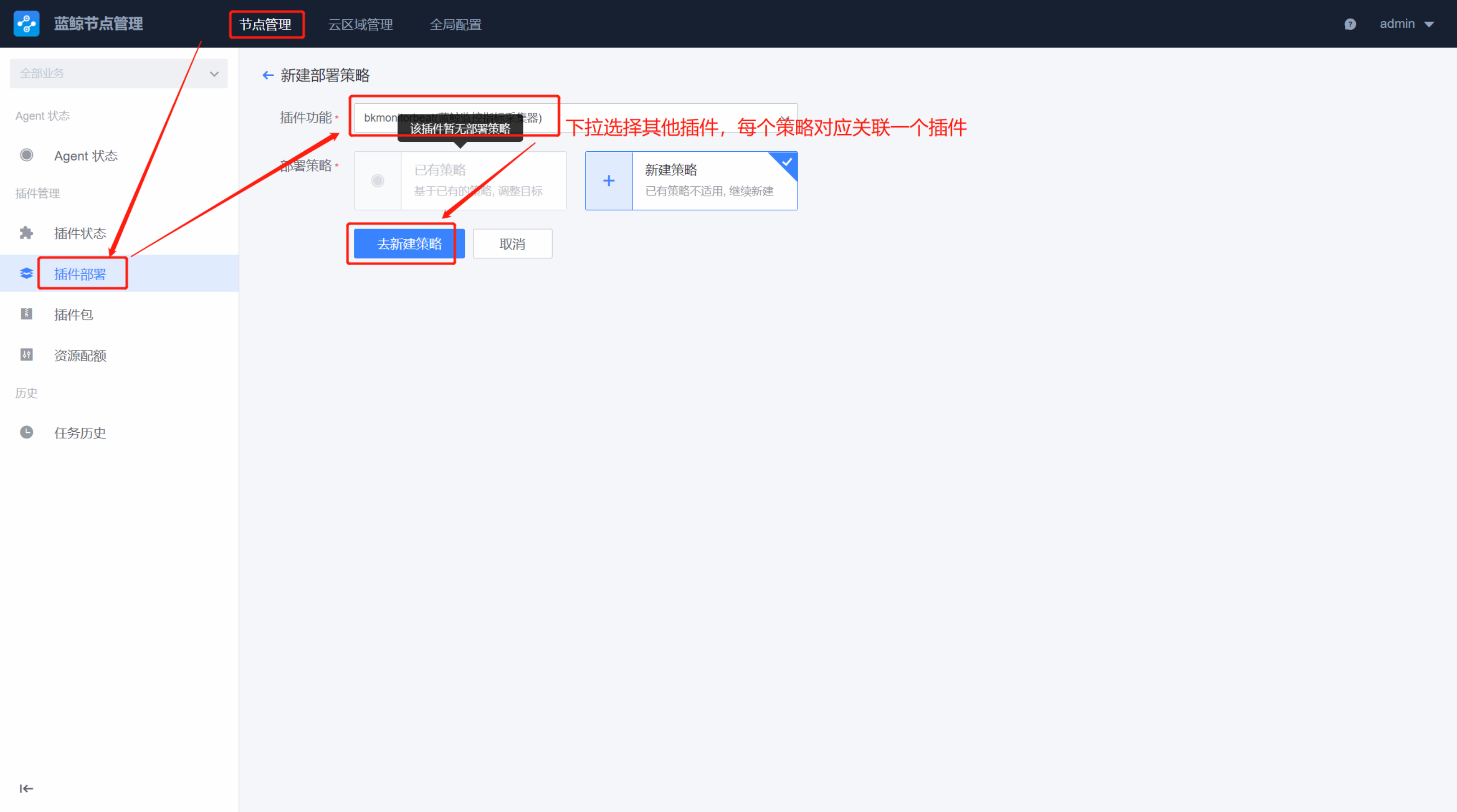Click the back arrow beside 新建部署策略
Image resolution: width=1457 pixels, height=812 pixels.
(x=268, y=75)
